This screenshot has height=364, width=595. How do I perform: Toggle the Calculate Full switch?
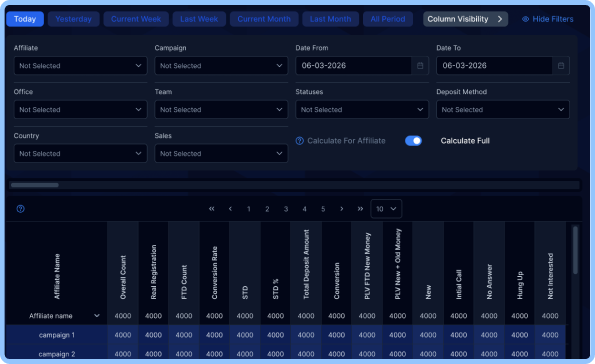[x=413, y=141]
